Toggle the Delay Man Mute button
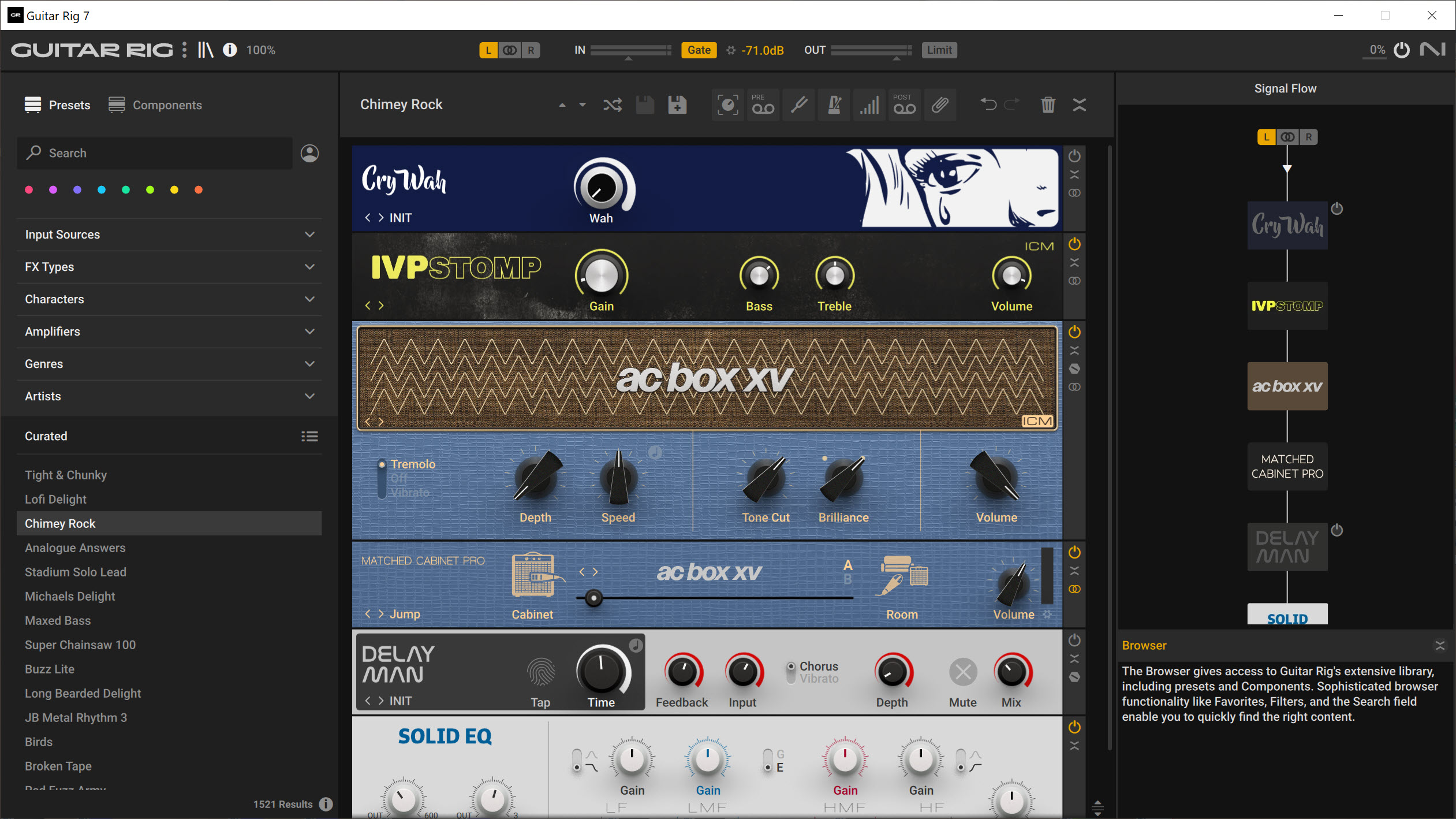 tap(963, 672)
